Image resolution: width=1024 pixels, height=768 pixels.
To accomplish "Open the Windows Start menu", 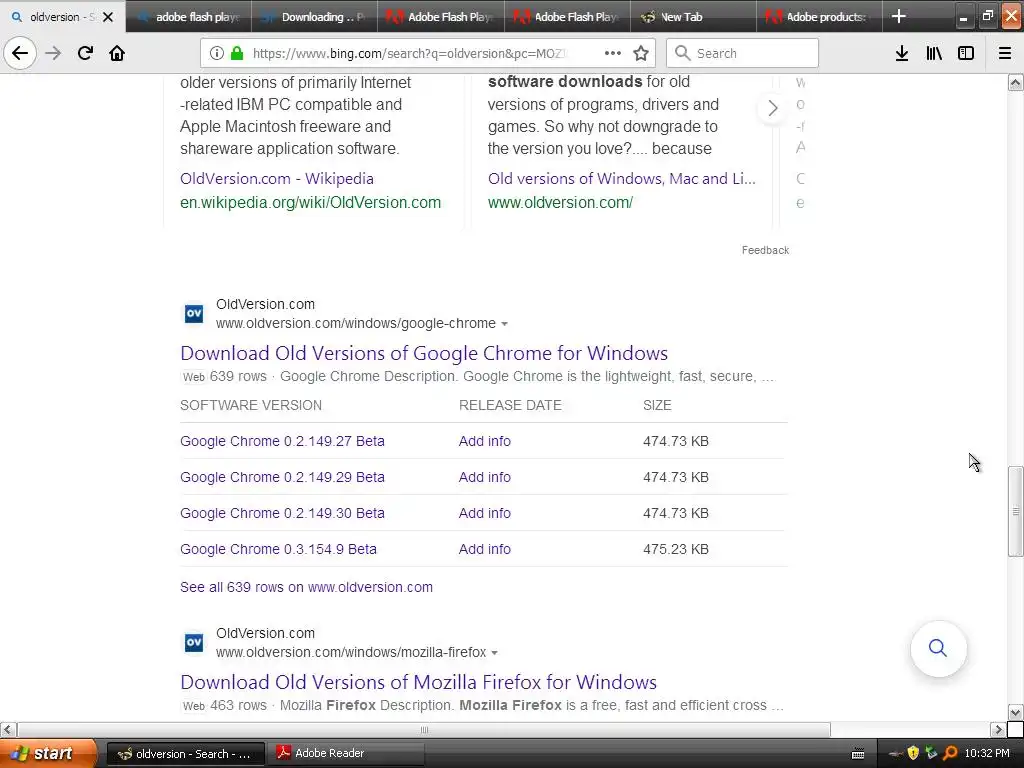I will 48,753.
